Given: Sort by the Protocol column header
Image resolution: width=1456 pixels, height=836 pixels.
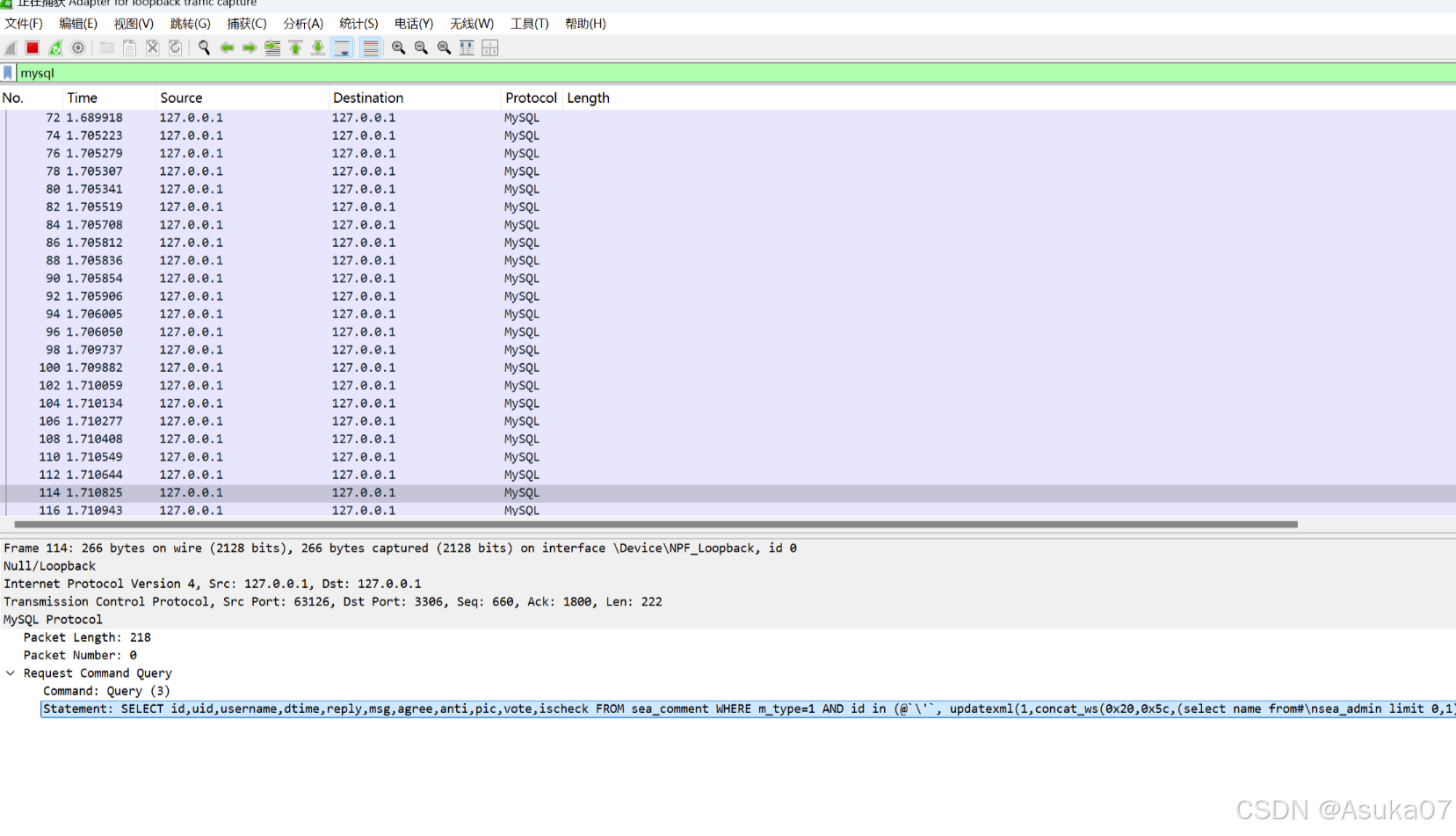Looking at the screenshot, I should [x=532, y=98].
